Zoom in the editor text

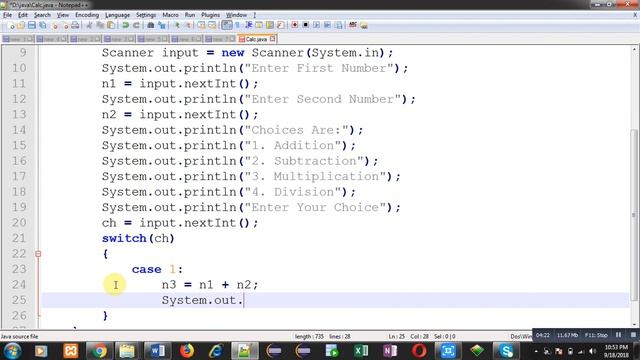(x=177, y=25)
